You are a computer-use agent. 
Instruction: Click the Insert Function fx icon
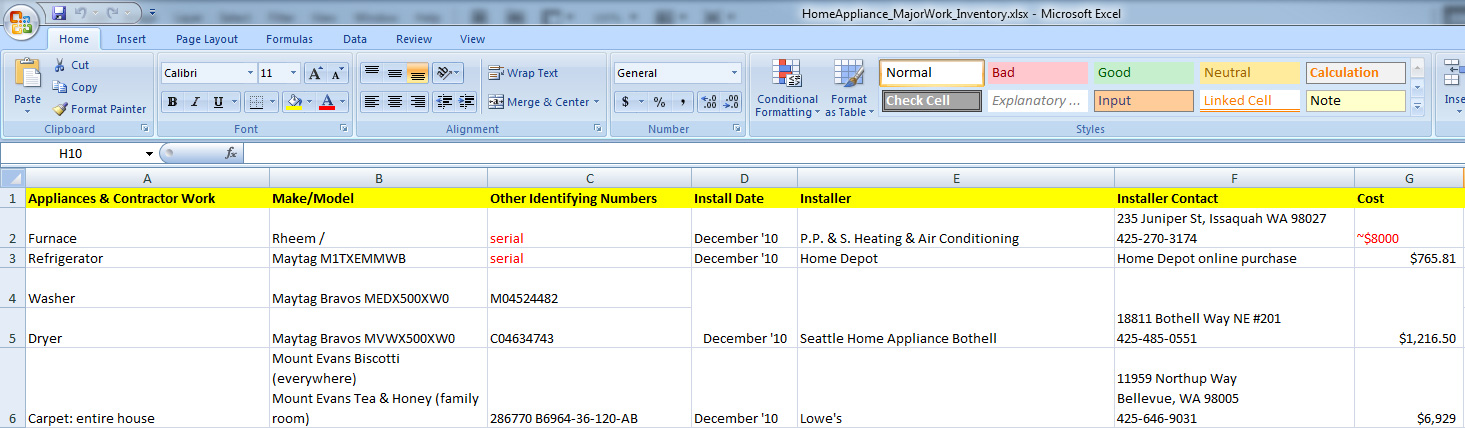231,153
